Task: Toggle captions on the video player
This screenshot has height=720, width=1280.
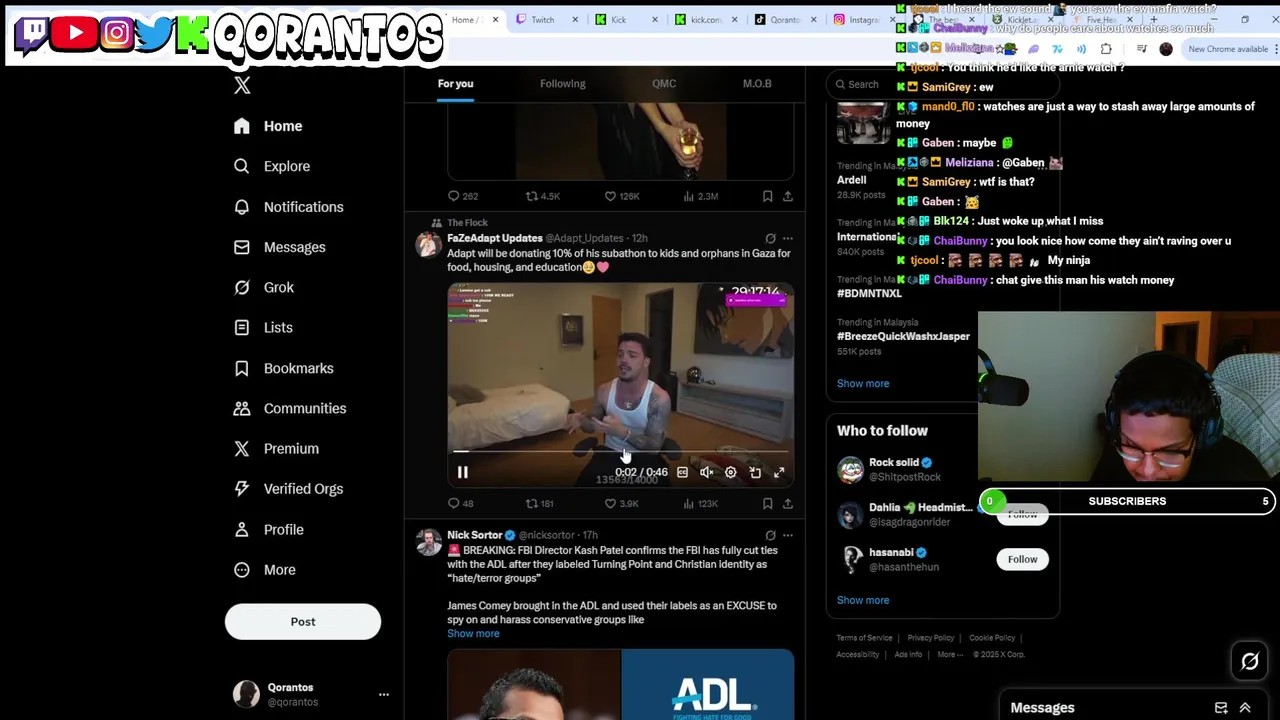Action: coord(682,472)
